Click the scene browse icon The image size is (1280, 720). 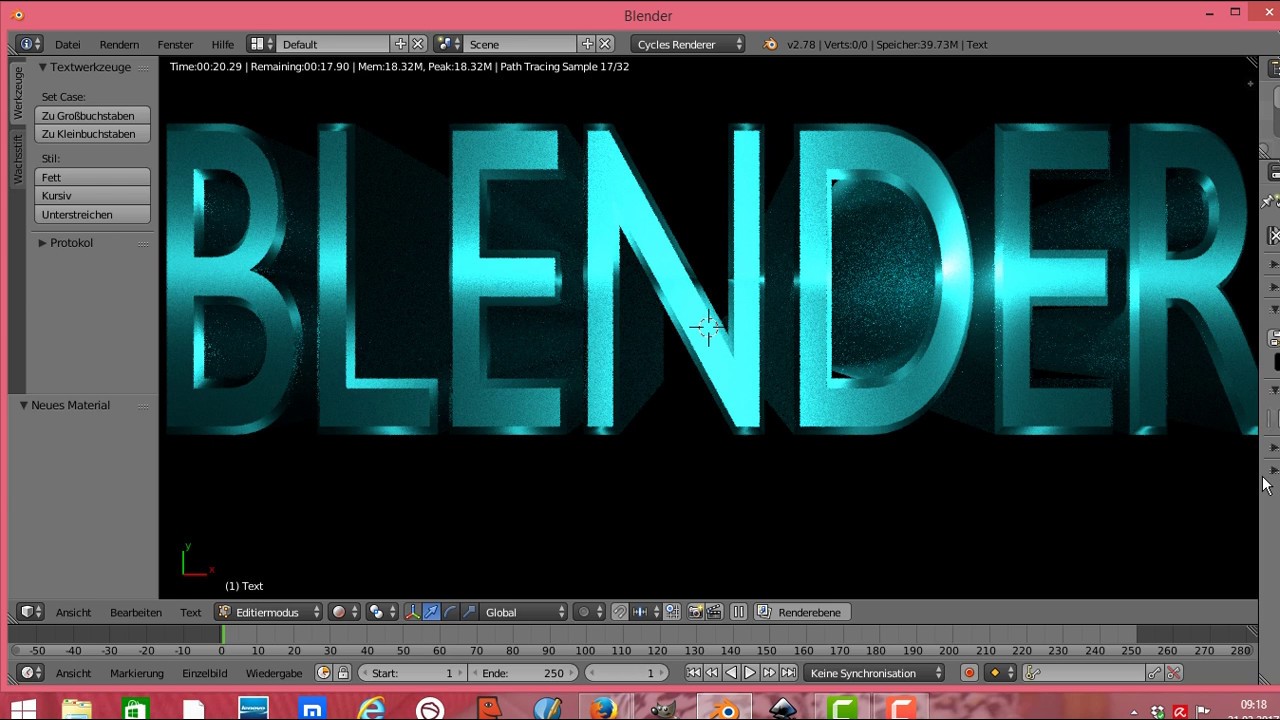pos(448,44)
